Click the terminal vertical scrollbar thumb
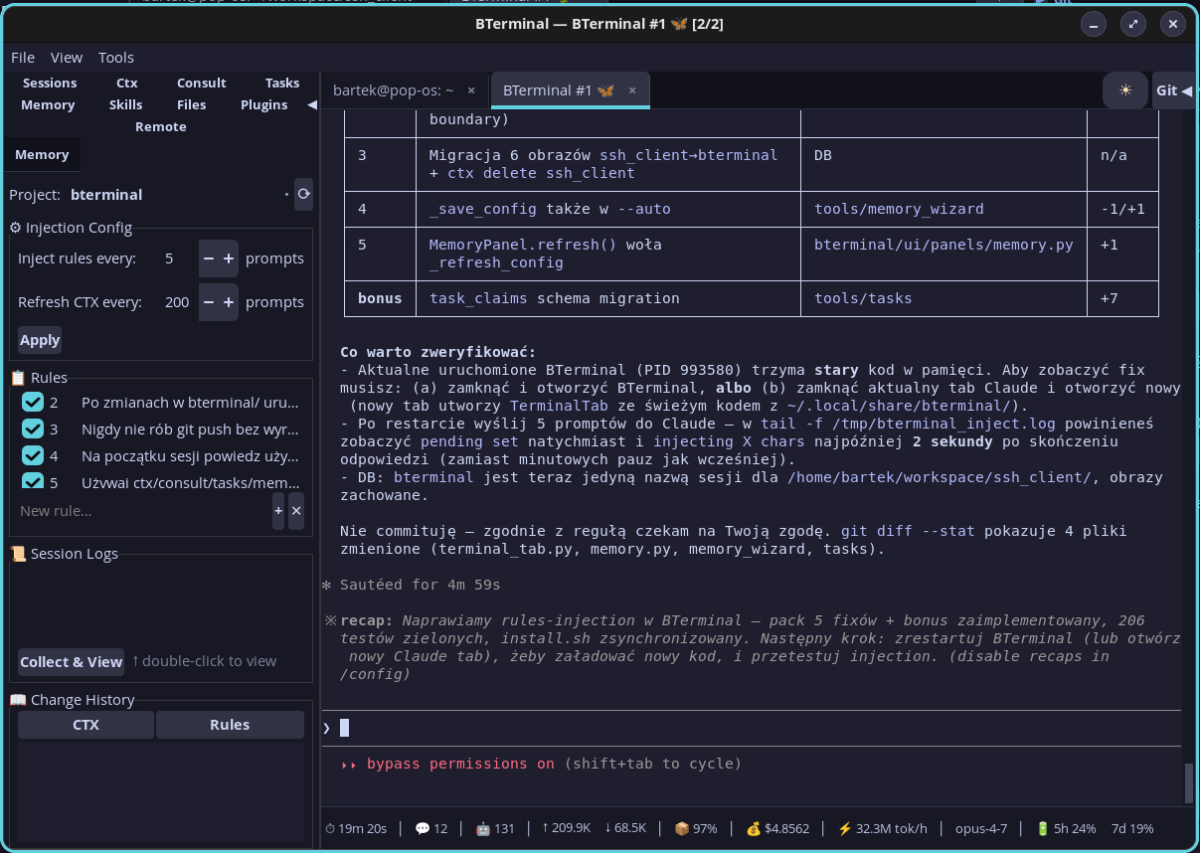The width and height of the screenshot is (1200, 853). tap(1189, 784)
